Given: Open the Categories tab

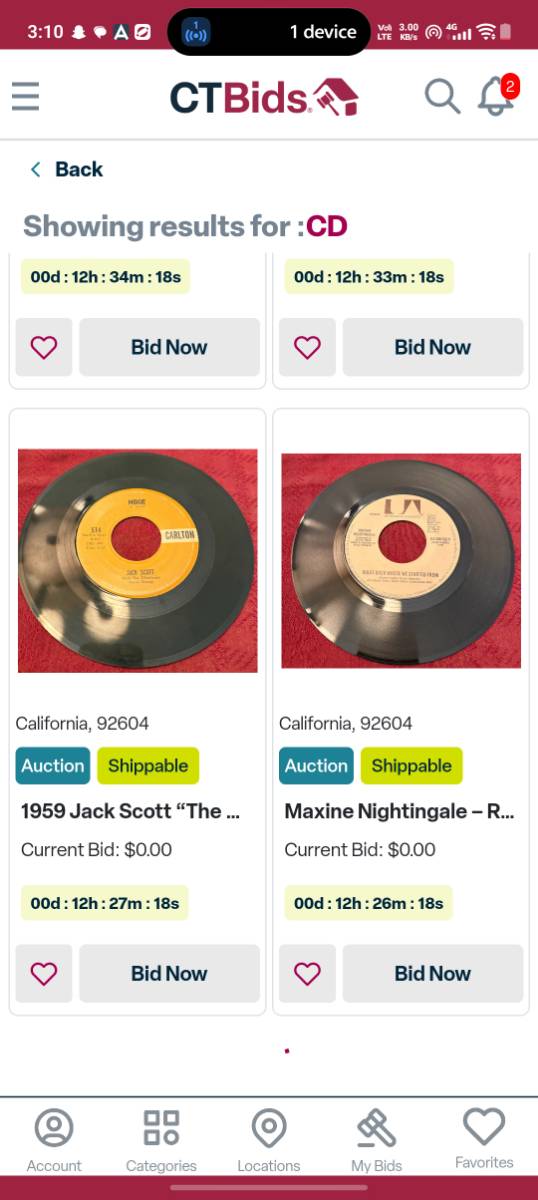Looking at the screenshot, I should coord(161,1141).
